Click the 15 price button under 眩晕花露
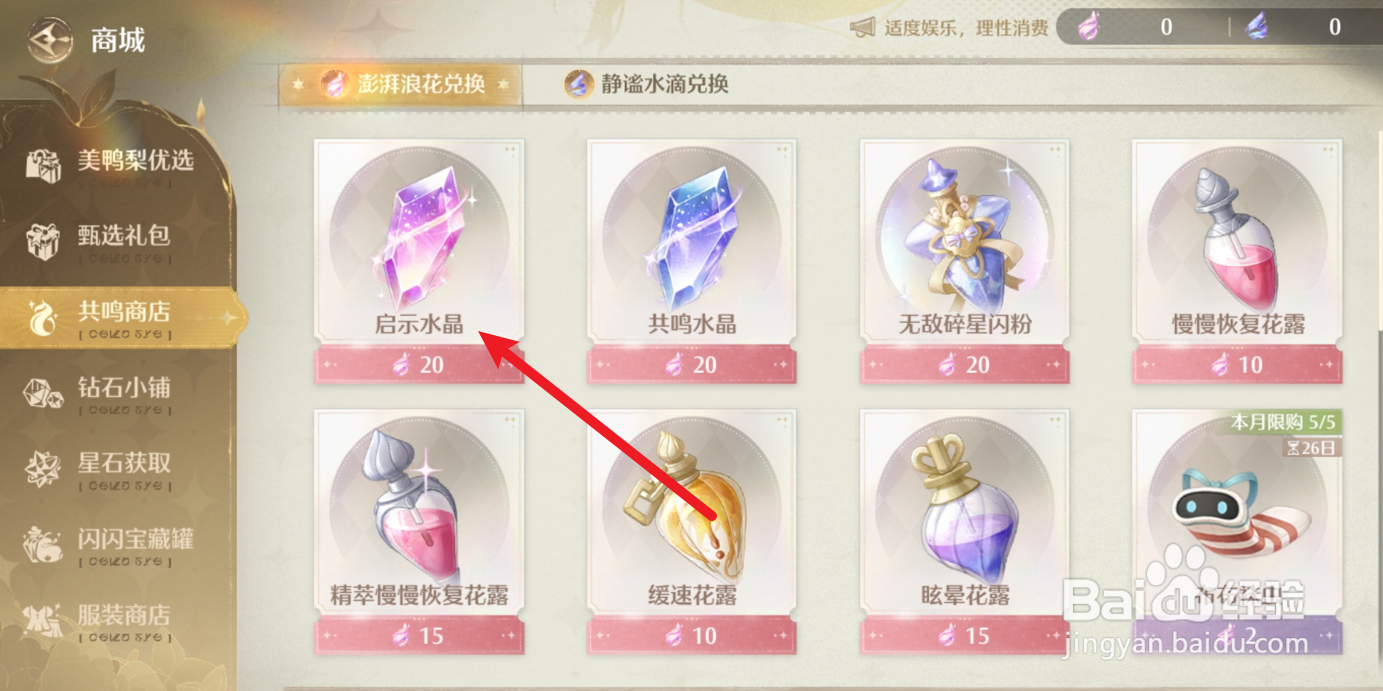This screenshot has width=1383, height=691. tap(965, 635)
